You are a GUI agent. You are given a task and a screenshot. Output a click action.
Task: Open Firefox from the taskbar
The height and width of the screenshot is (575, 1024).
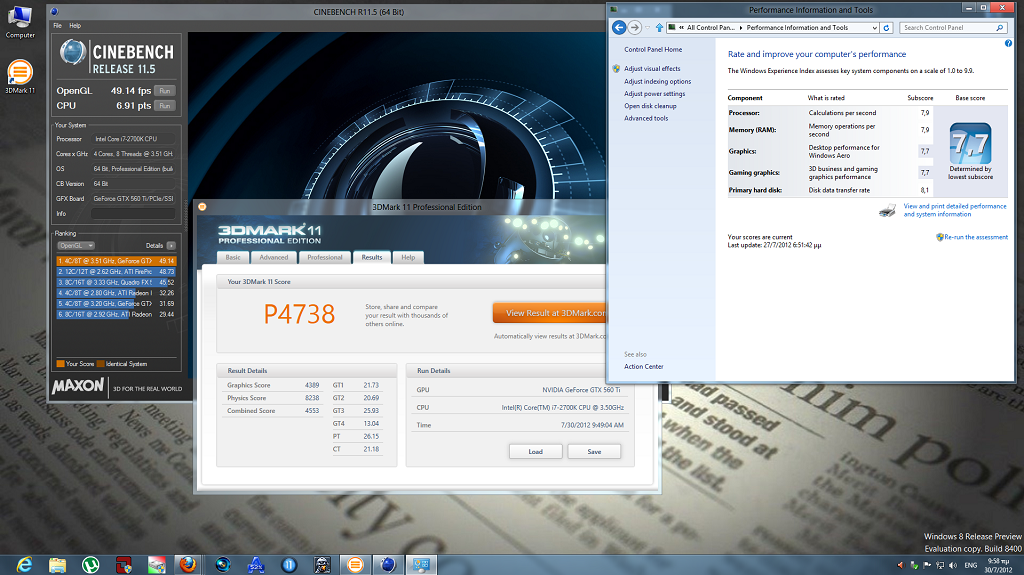click(188, 565)
